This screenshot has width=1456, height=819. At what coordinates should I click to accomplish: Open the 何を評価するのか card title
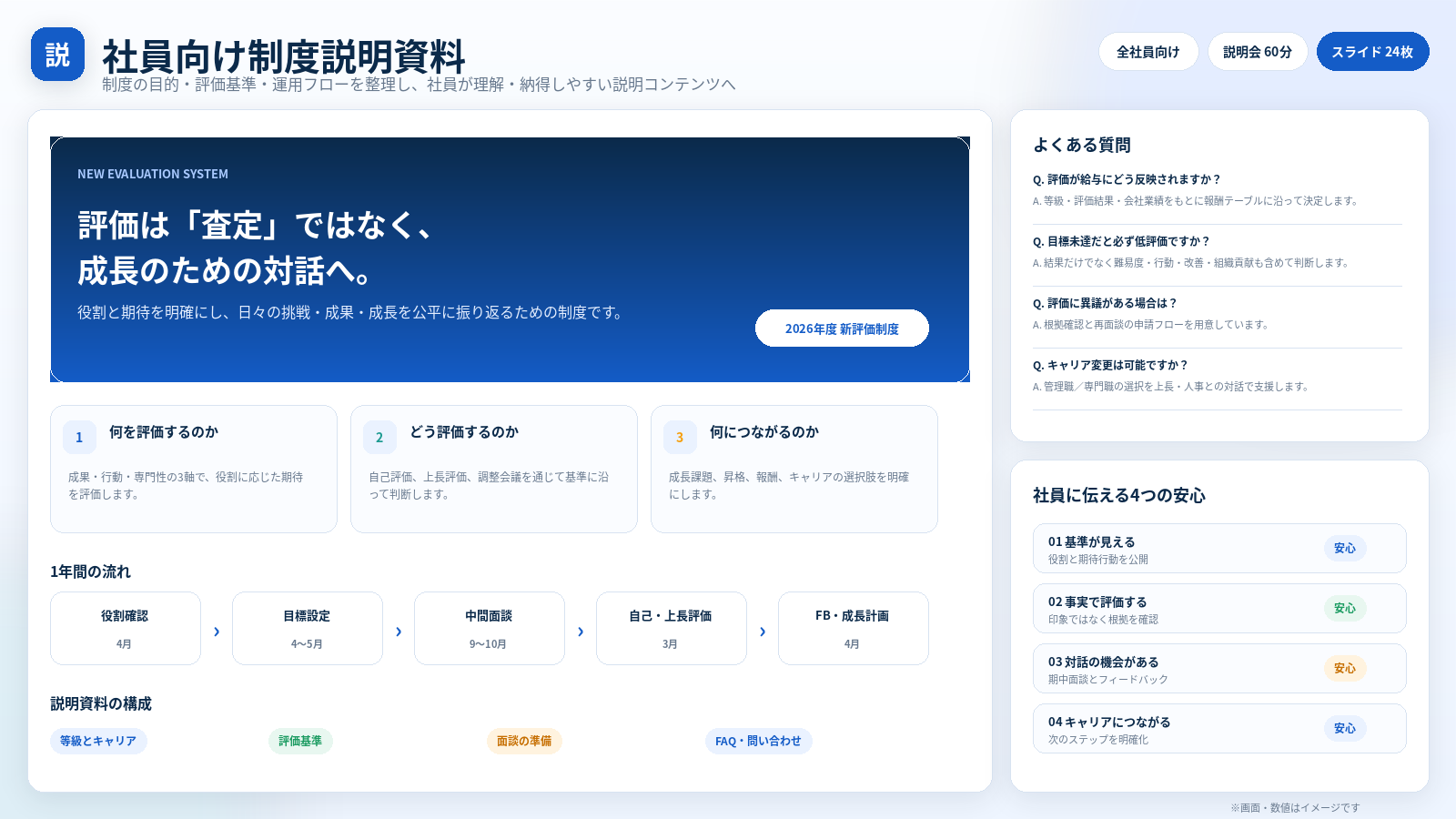(164, 432)
